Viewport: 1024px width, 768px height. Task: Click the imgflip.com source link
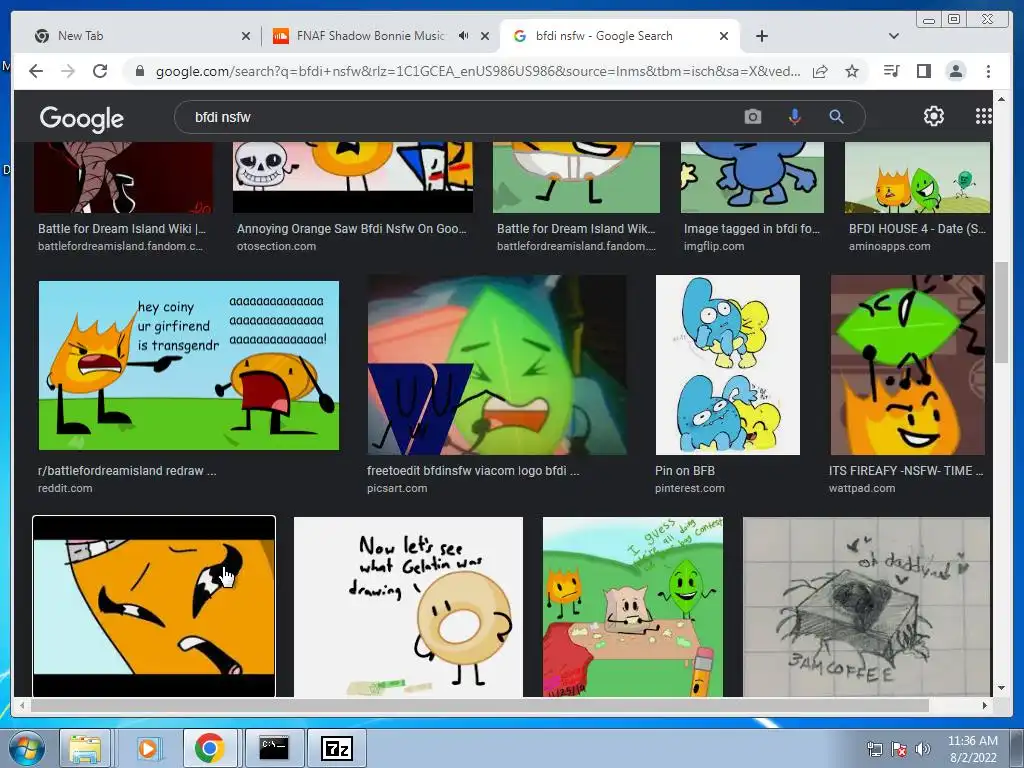click(714, 246)
